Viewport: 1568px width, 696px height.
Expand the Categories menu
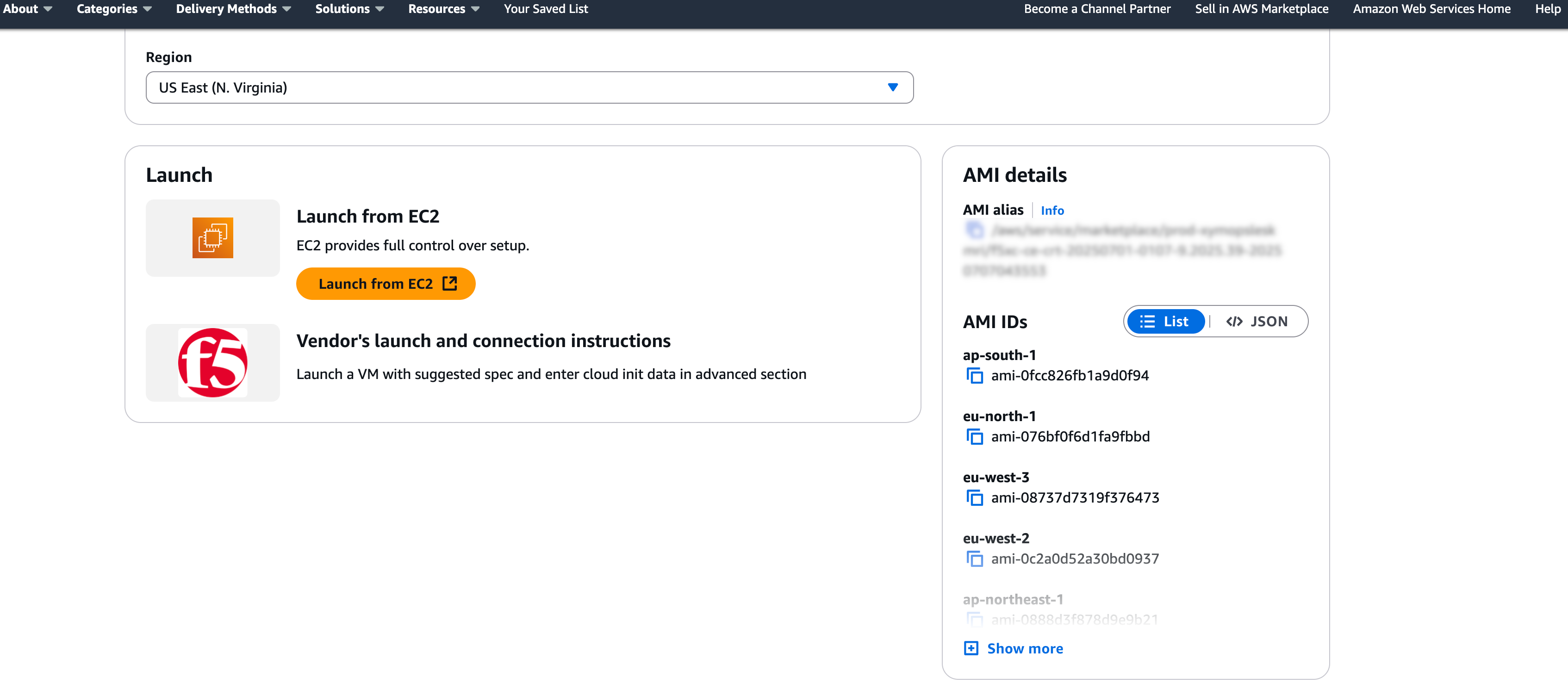pyautogui.click(x=113, y=8)
